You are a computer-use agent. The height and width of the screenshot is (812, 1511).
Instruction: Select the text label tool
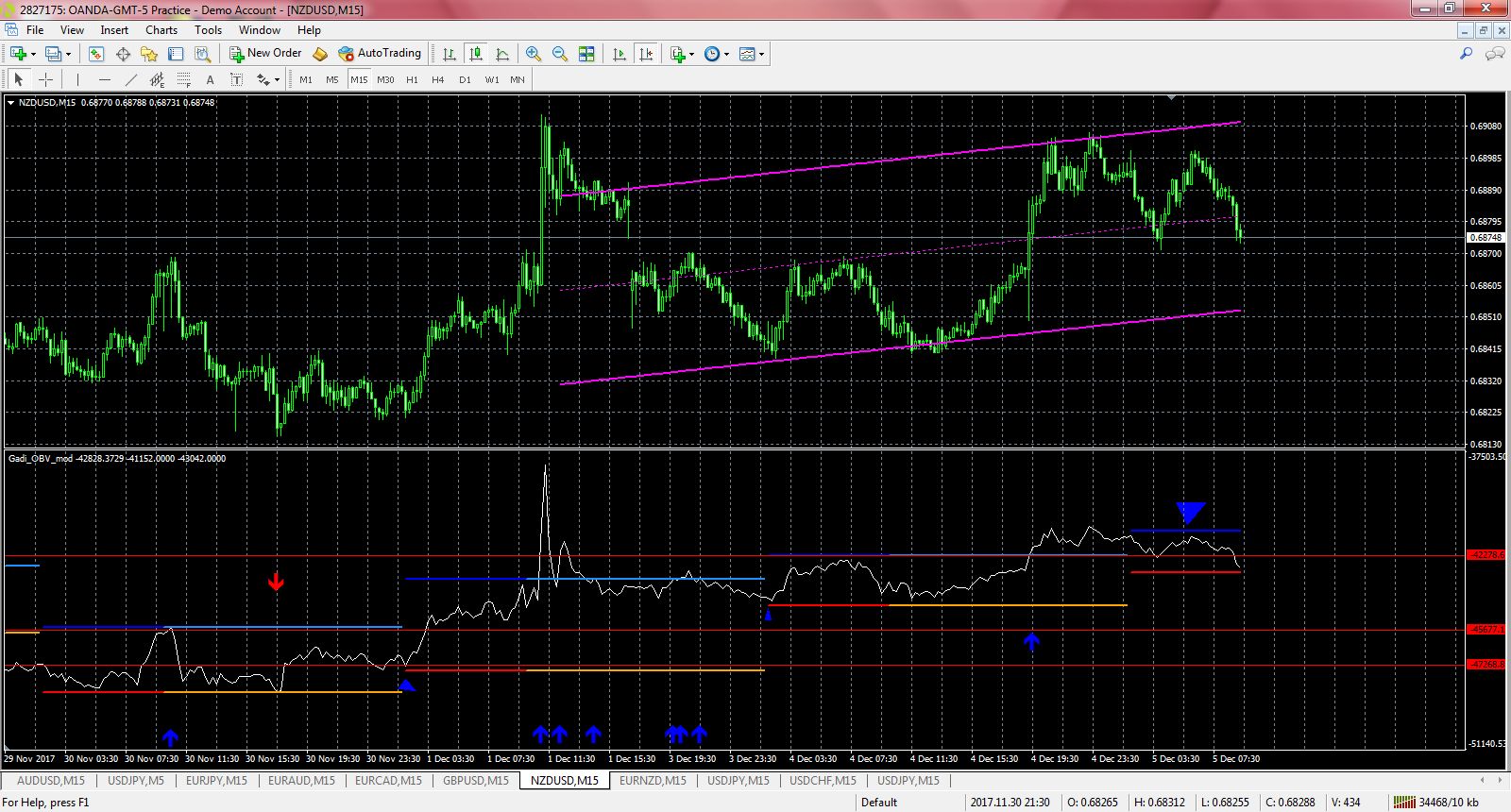pyautogui.click(x=236, y=79)
